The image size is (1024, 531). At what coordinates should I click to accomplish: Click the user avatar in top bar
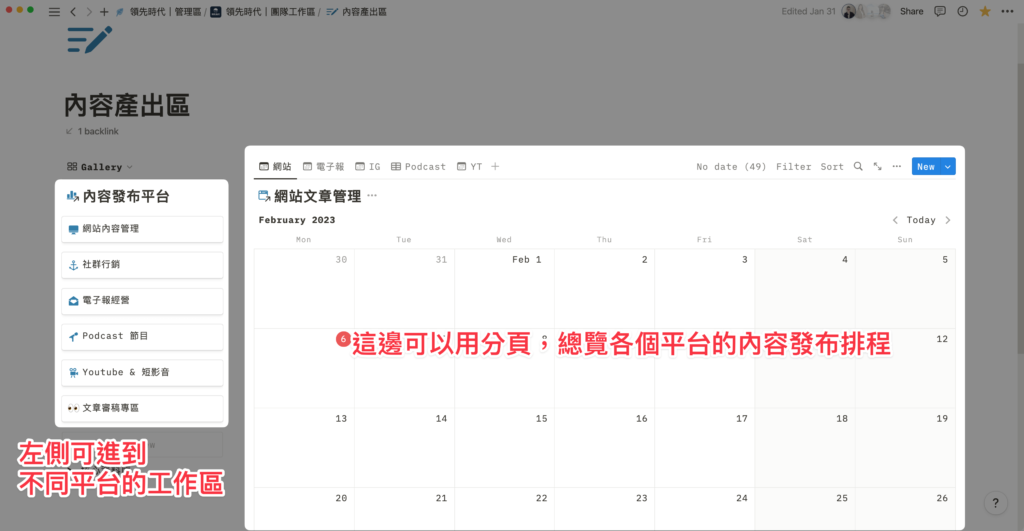pyautogui.click(x=849, y=11)
